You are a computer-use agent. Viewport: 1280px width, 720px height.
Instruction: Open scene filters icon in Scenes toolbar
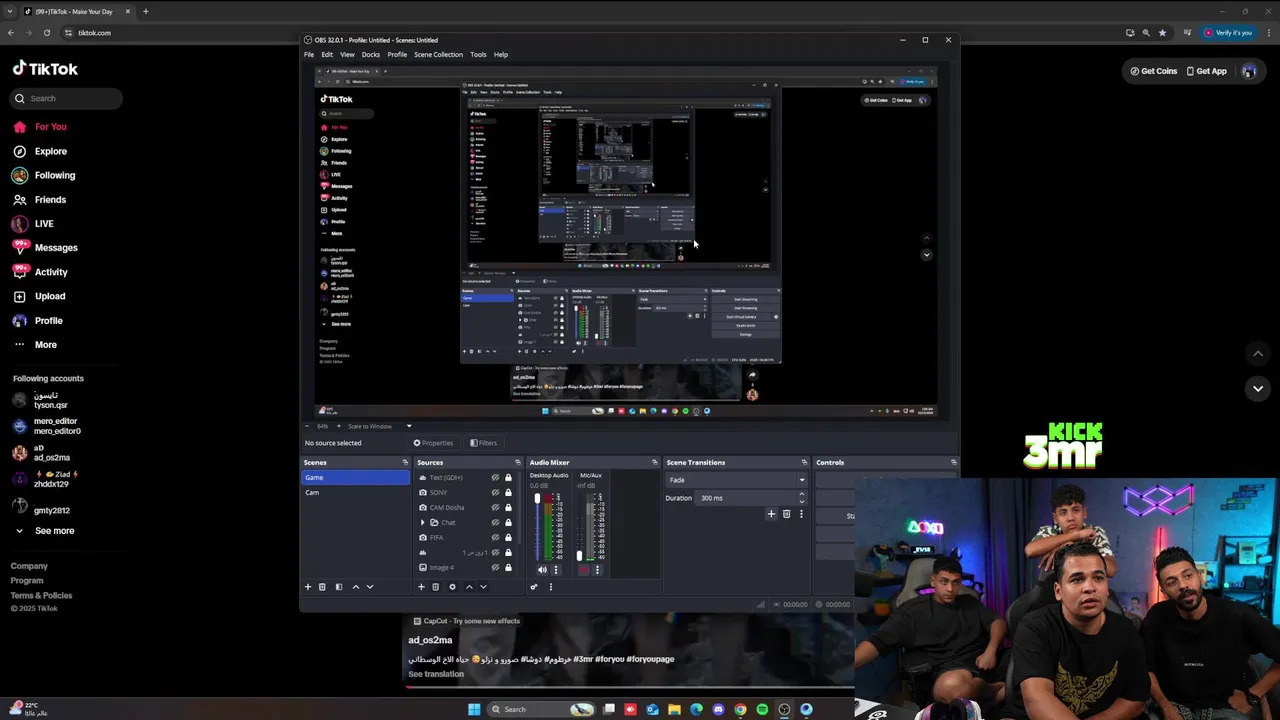(339, 587)
